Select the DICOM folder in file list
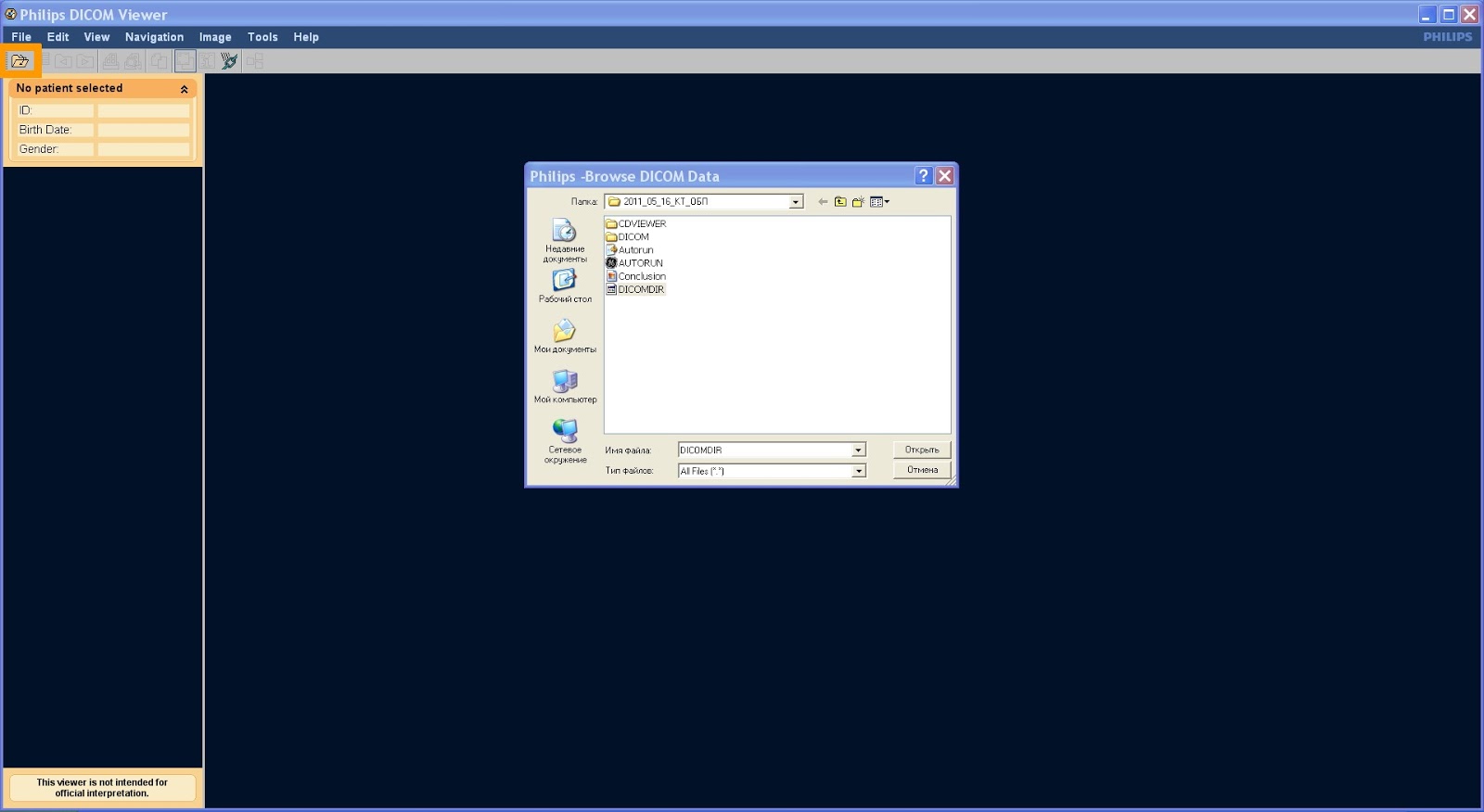The image size is (1484, 812). 628,236
